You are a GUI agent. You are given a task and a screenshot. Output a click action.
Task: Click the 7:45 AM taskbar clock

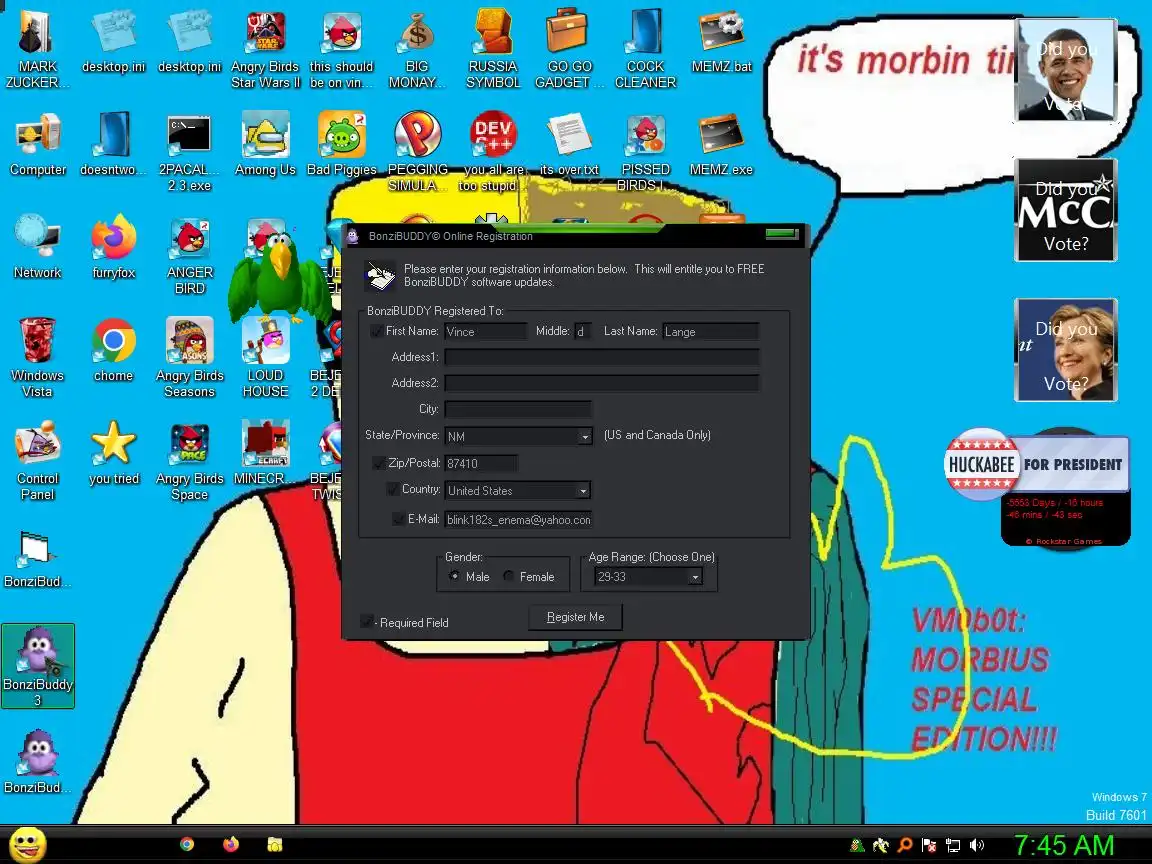pyautogui.click(x=1064, y=845)
